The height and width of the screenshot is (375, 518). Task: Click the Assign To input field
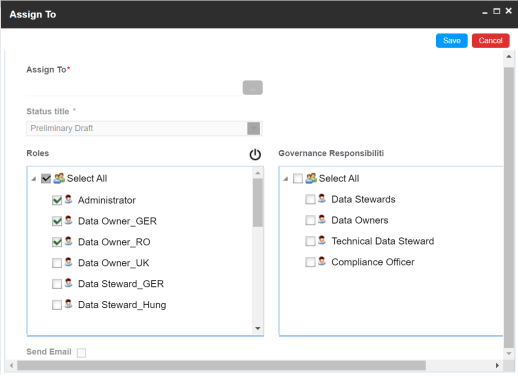click(x=133, y=88)
